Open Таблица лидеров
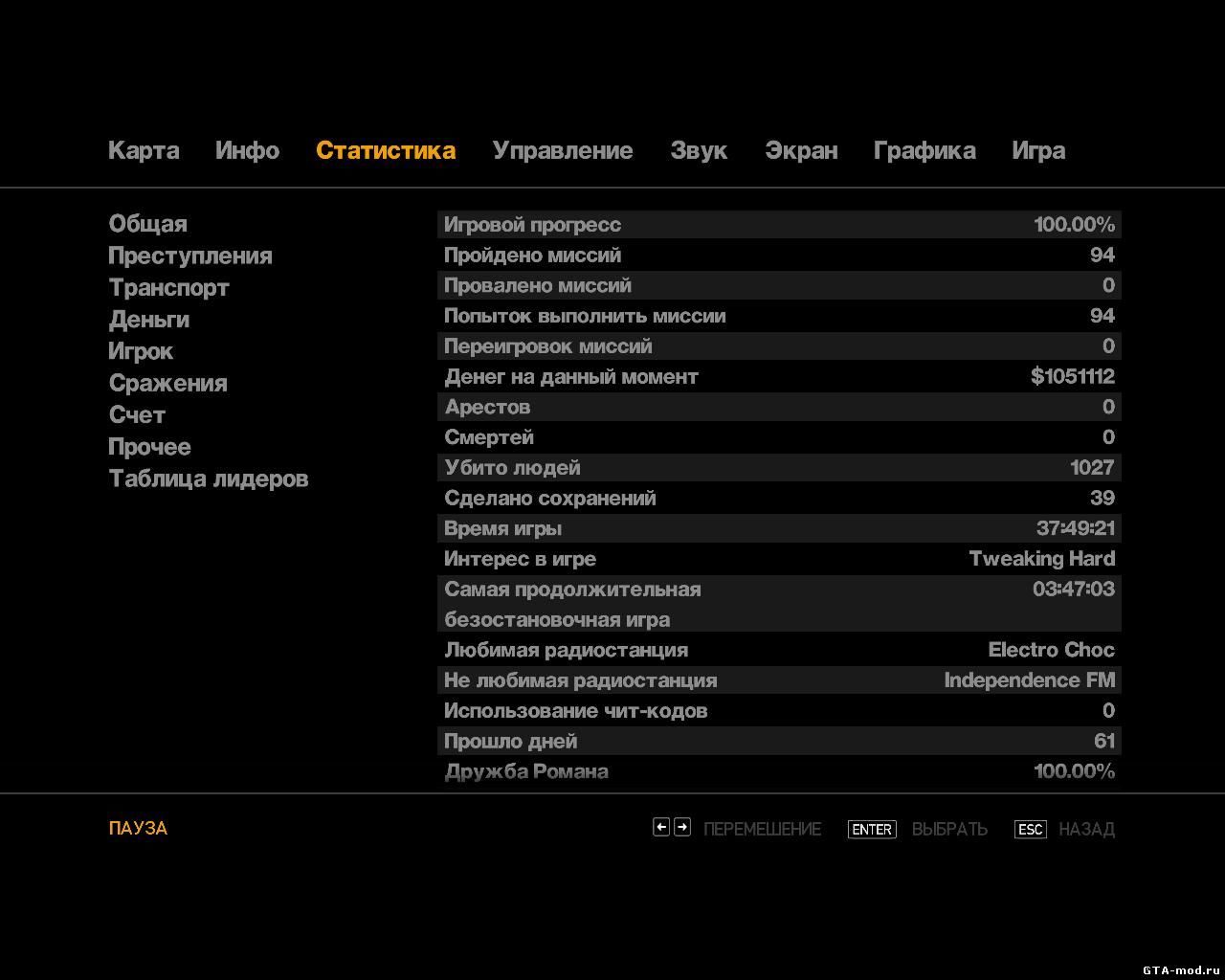Screen dimensions: 1225x980 coord(209,479)
